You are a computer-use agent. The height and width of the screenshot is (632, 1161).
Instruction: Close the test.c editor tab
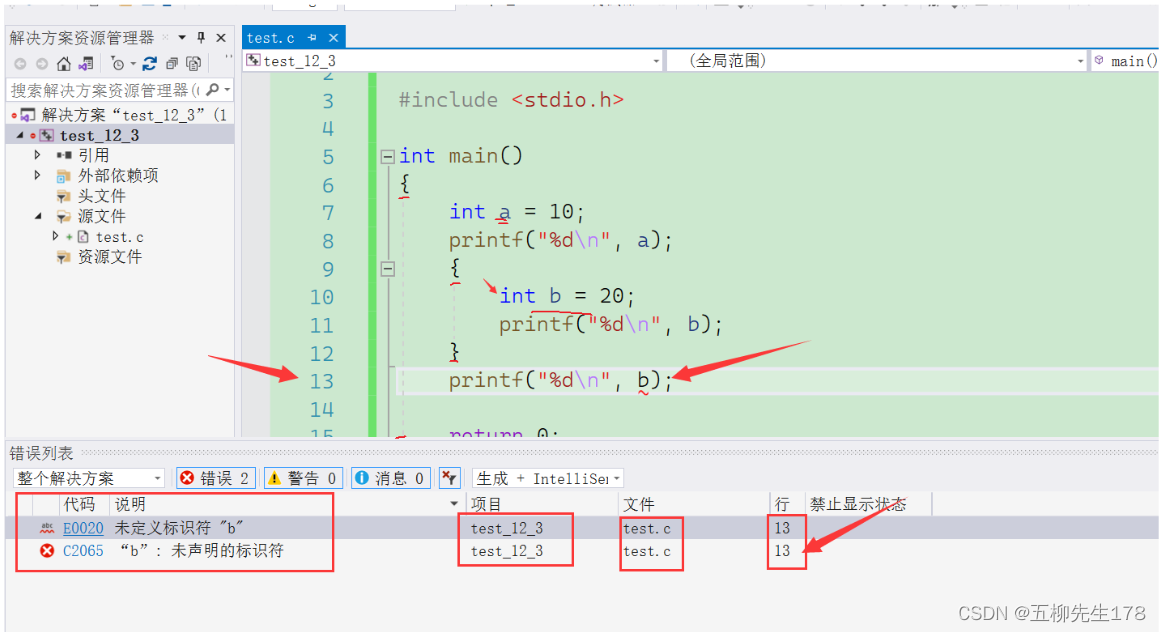pyautogui.click(x=333, y=37)
